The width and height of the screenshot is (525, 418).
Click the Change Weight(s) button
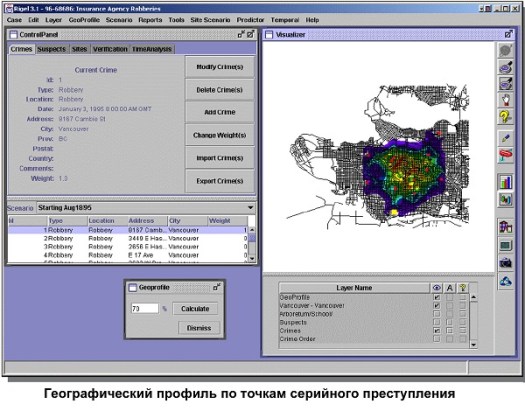click(220, 135)
